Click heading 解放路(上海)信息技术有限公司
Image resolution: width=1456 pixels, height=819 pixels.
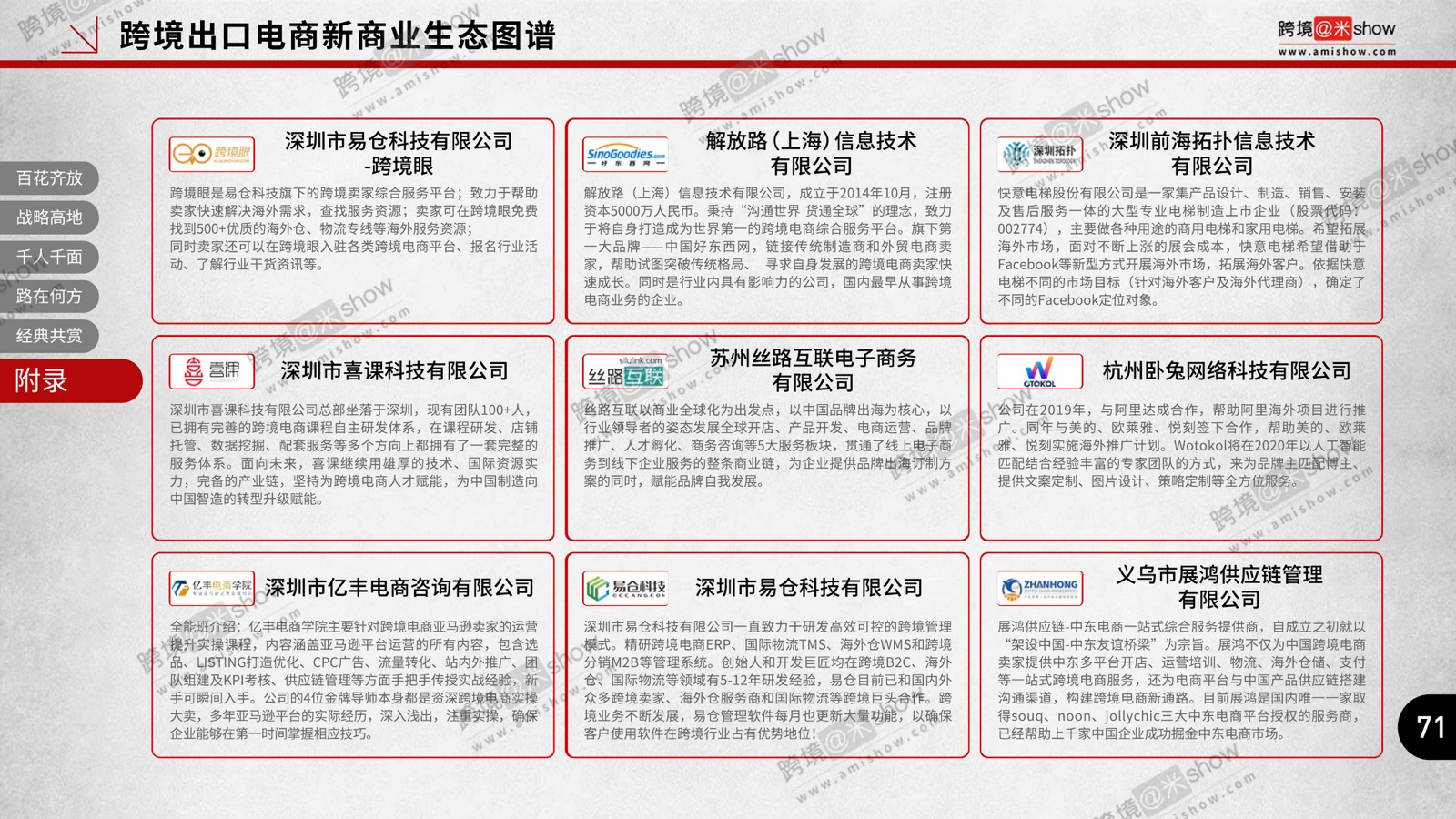coord(812,153)
